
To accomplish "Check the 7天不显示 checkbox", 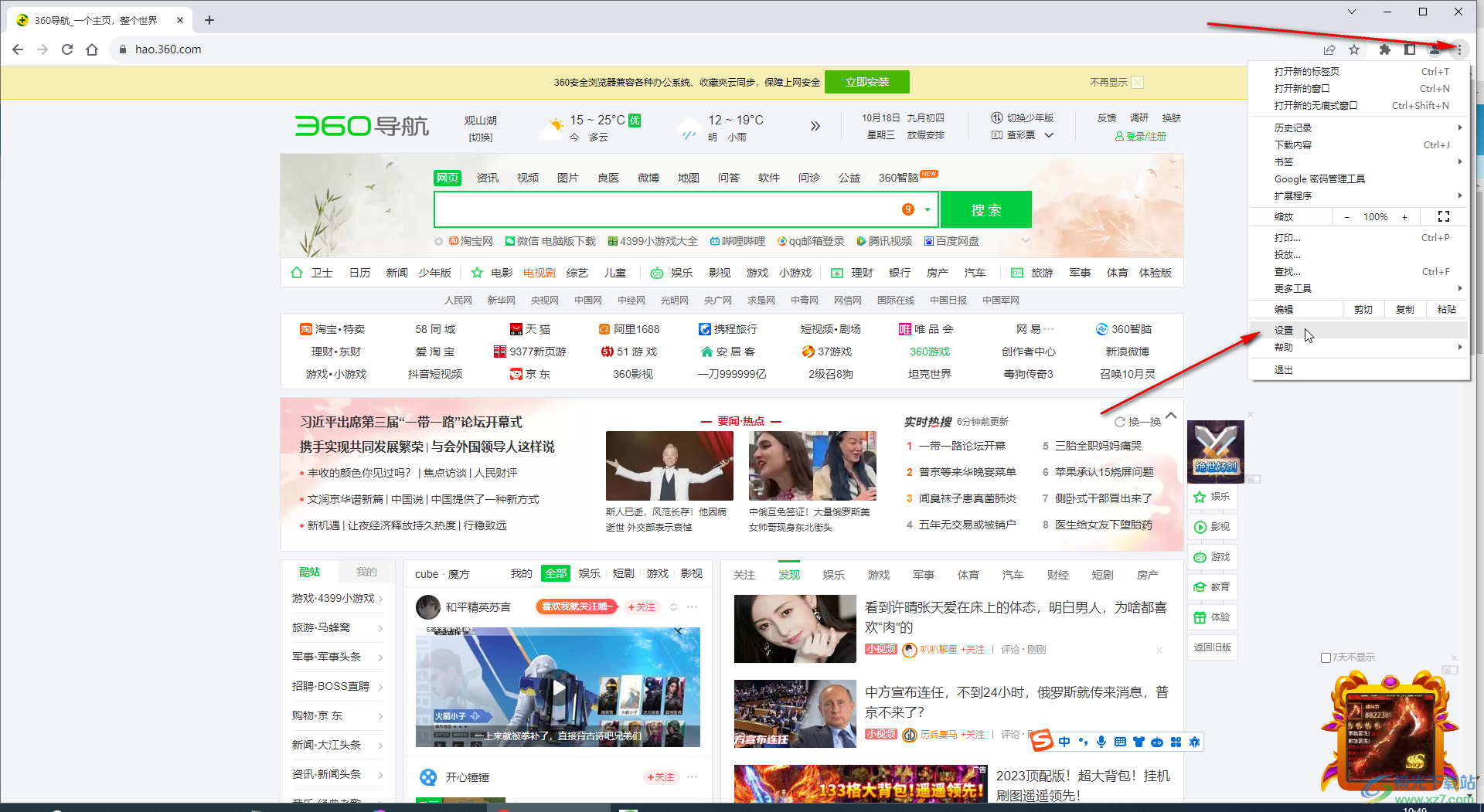I will [x=1326, y=657].
